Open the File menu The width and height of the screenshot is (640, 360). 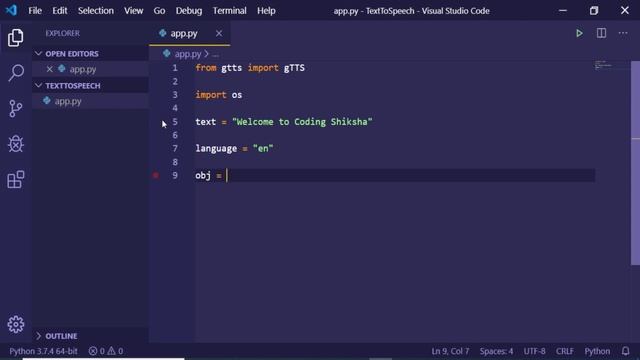click(x=35, y=11)
